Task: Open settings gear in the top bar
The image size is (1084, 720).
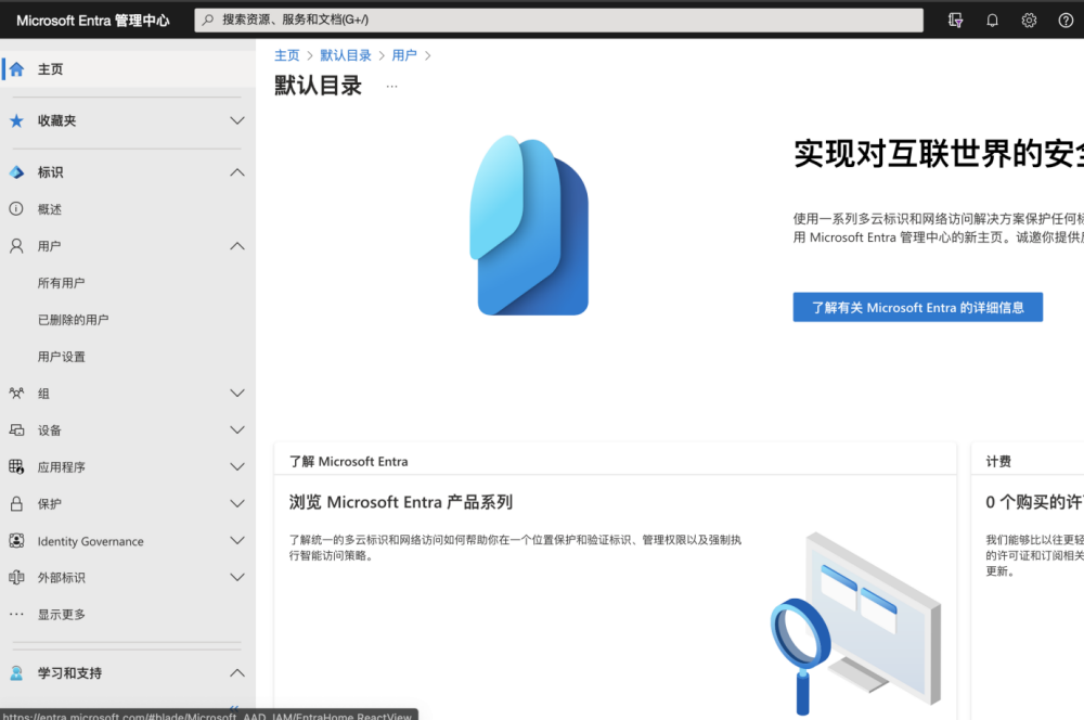Action: click(1029, 20)
